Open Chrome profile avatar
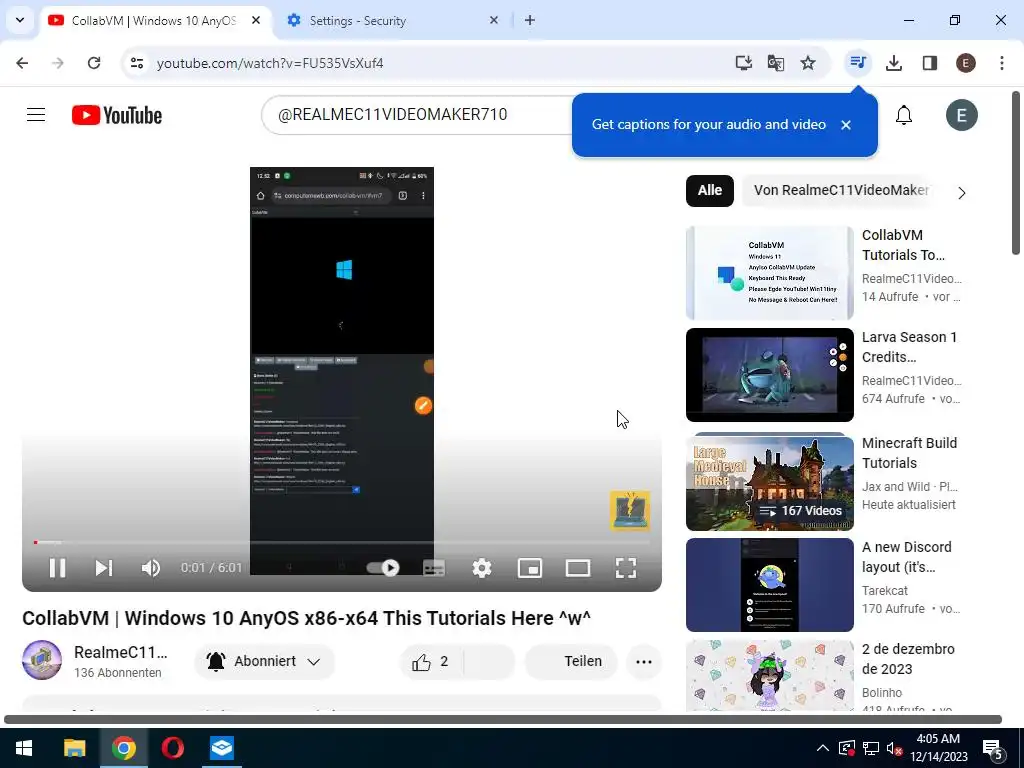Viewport: 1024px width, 768px height. pyautogui.click(x=965, y=63)
